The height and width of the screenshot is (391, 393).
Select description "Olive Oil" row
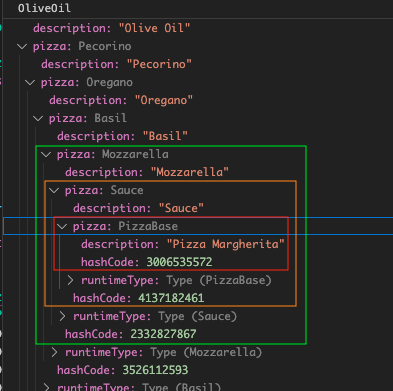tap(198, 28)
